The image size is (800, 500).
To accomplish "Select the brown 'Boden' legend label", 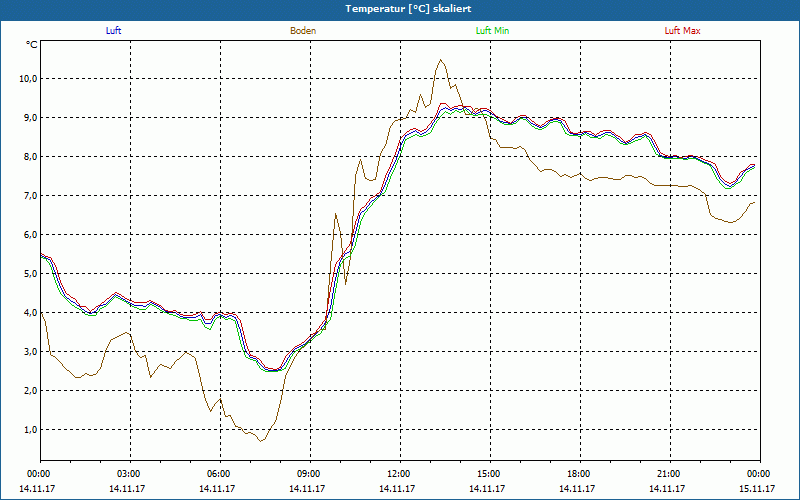I will tap(303, 31).
